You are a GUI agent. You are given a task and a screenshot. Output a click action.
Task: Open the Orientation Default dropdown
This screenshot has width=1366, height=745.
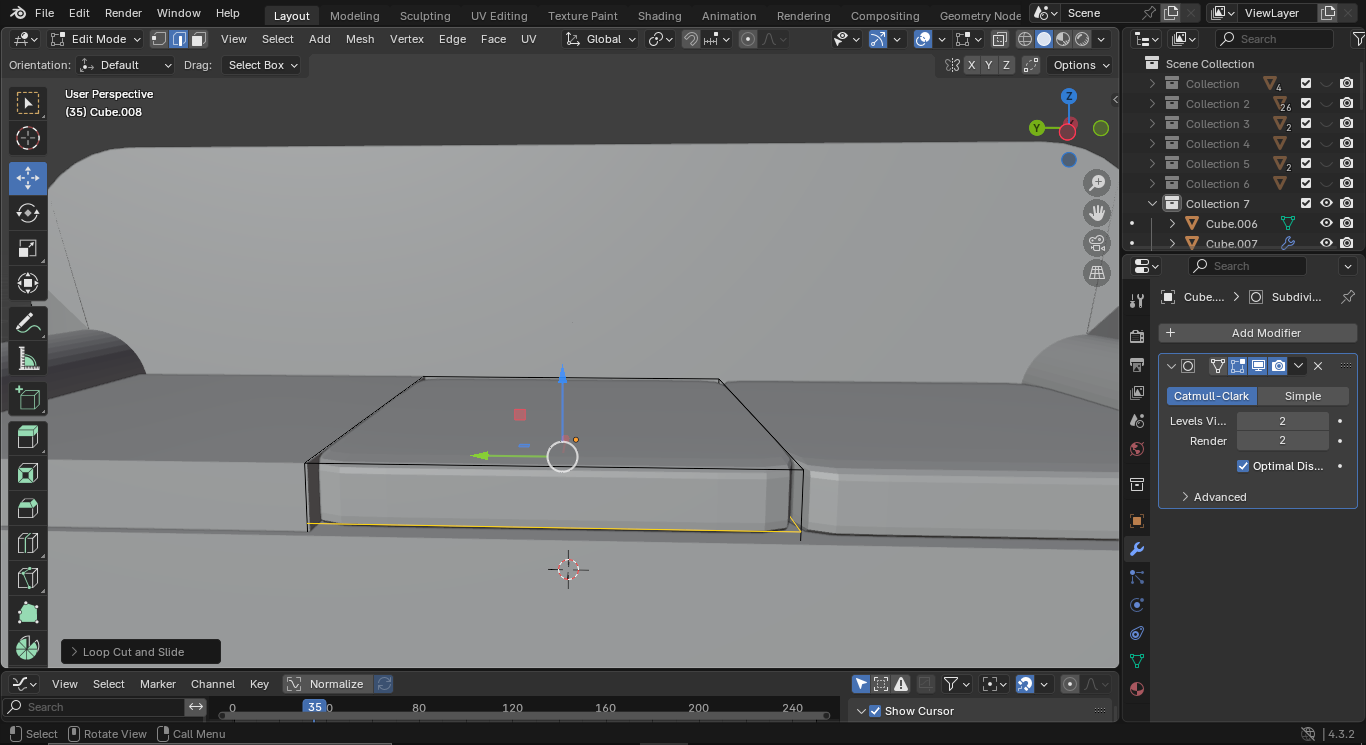[x=127, y=65]
